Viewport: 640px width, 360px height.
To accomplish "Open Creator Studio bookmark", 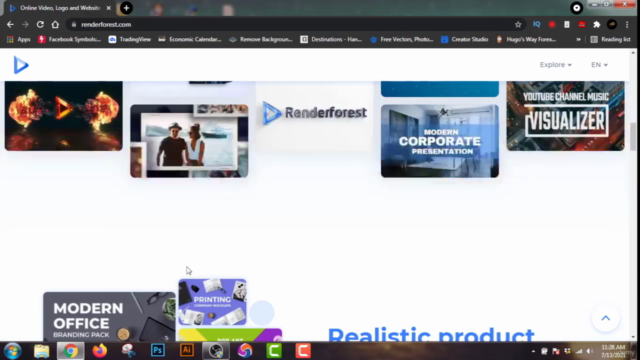I will click(x=464, y=39).
